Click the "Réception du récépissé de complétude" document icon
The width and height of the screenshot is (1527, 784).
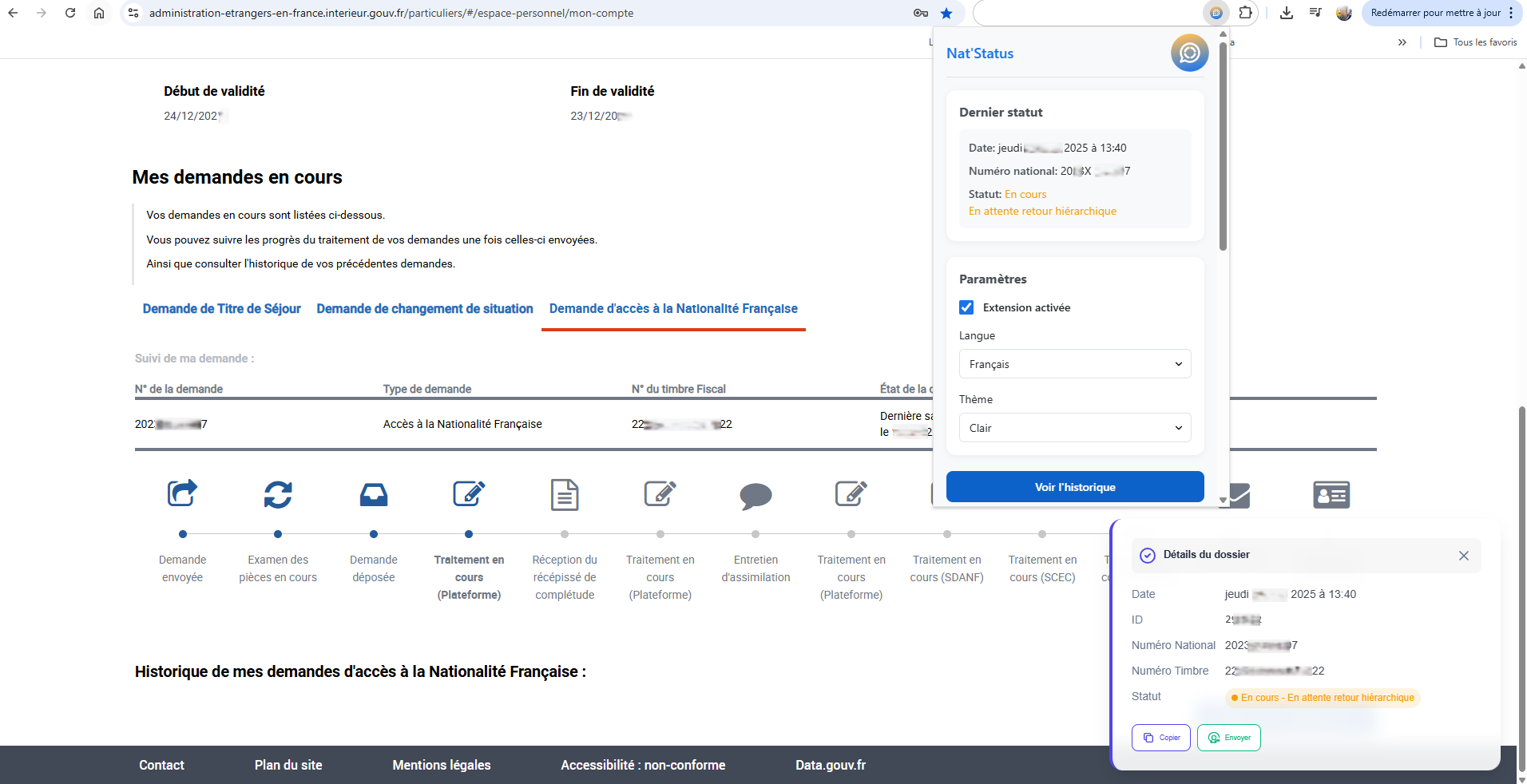(x=565, y=494)
